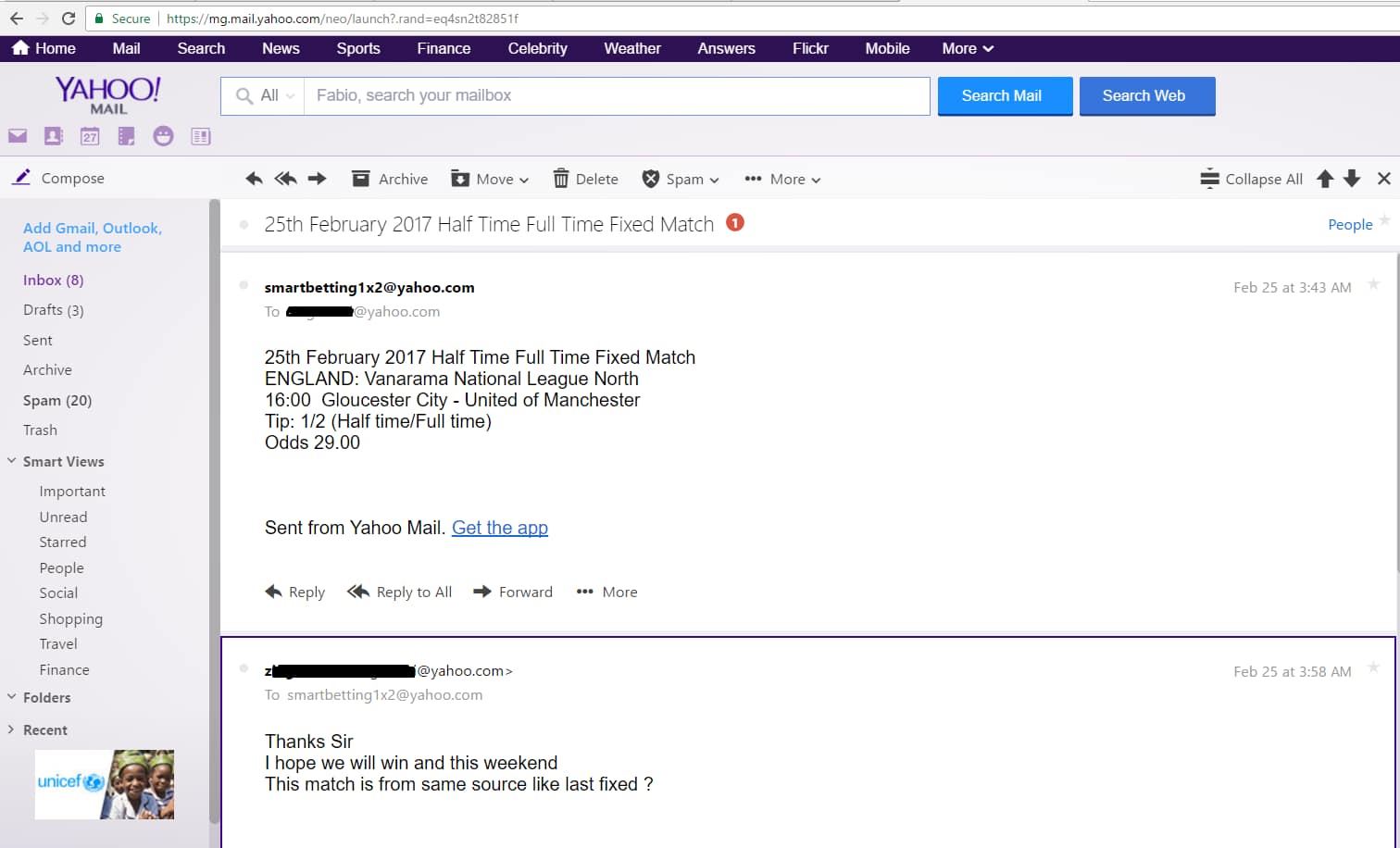1400x848 pixels.
Task: Click the Search Mail button
Action: point(1005,96)
